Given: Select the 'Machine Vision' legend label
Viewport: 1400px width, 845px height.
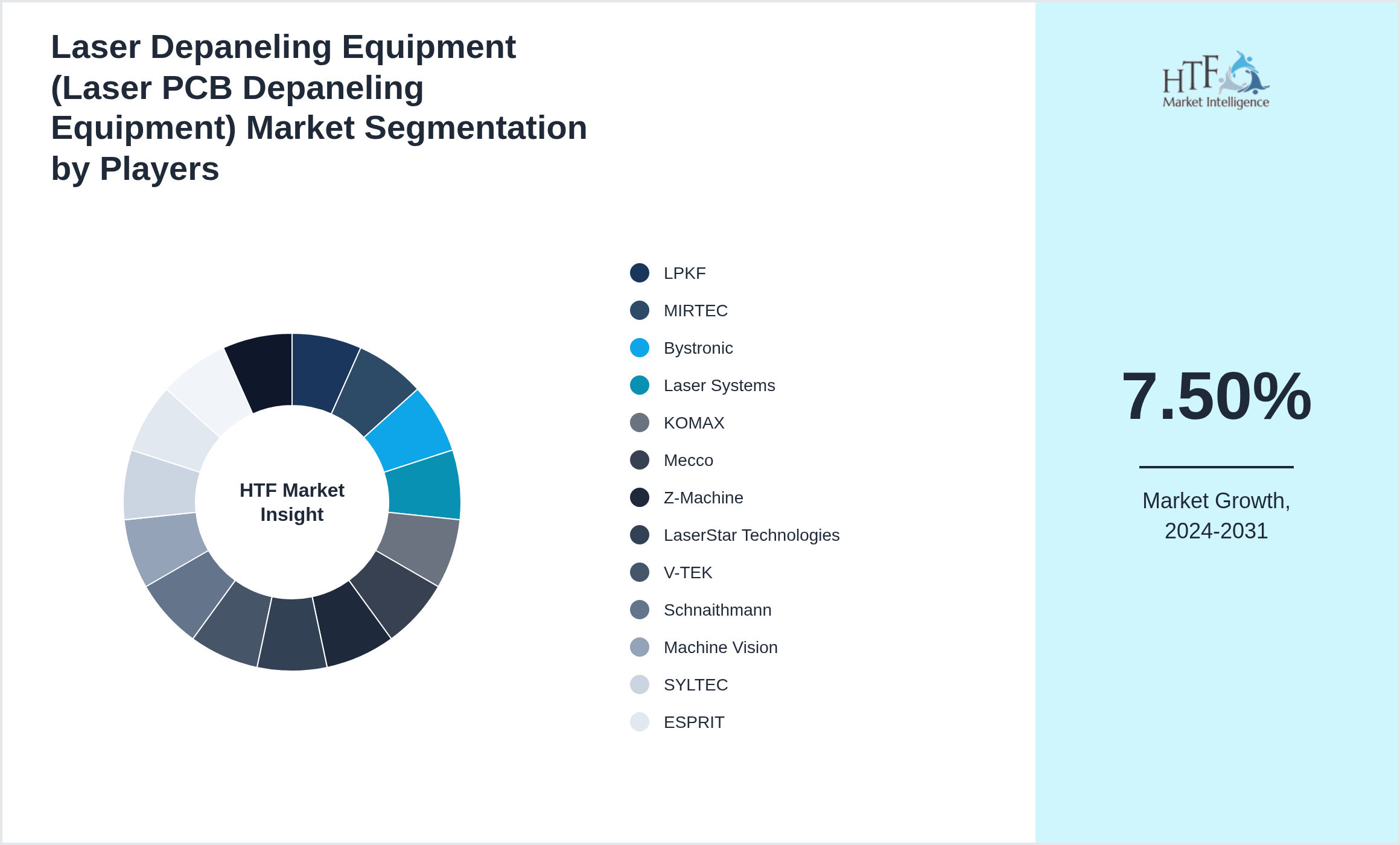Looking at the screenshot, I should pos(721,648).
